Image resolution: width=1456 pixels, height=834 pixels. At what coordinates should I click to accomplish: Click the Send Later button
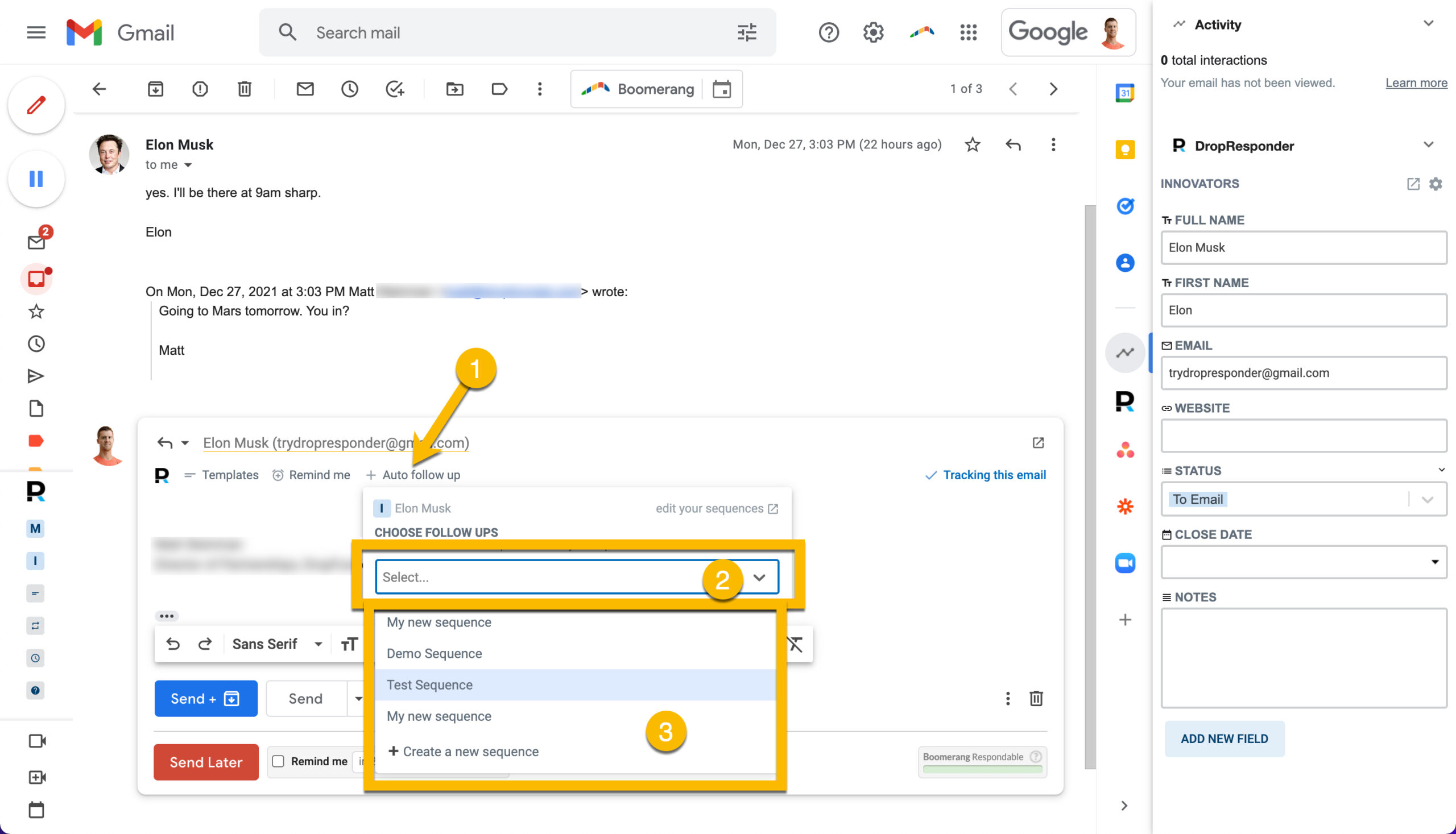coord(206,762)
